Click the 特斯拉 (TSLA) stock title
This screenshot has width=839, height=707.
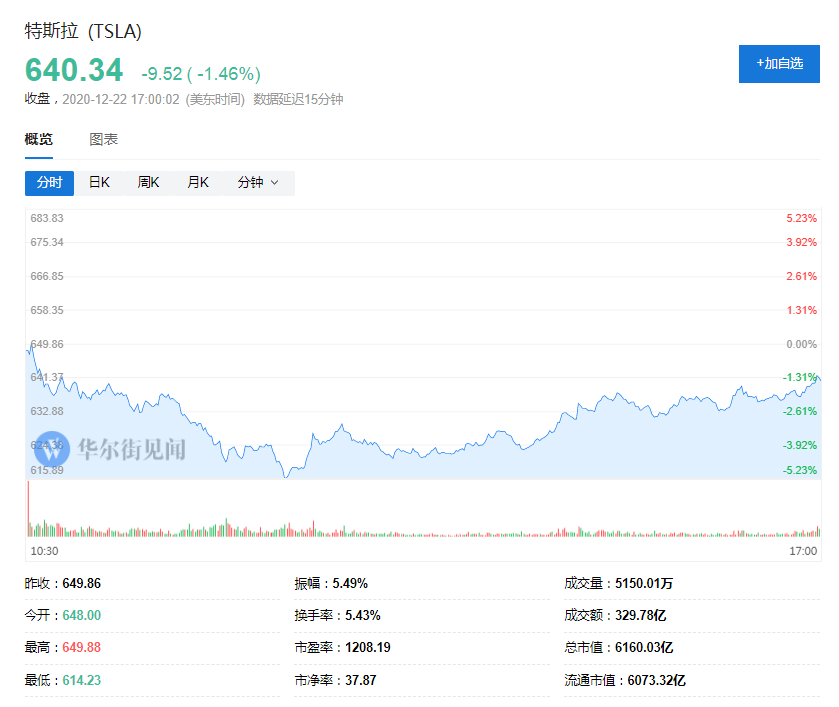click(x=83, y=31)
